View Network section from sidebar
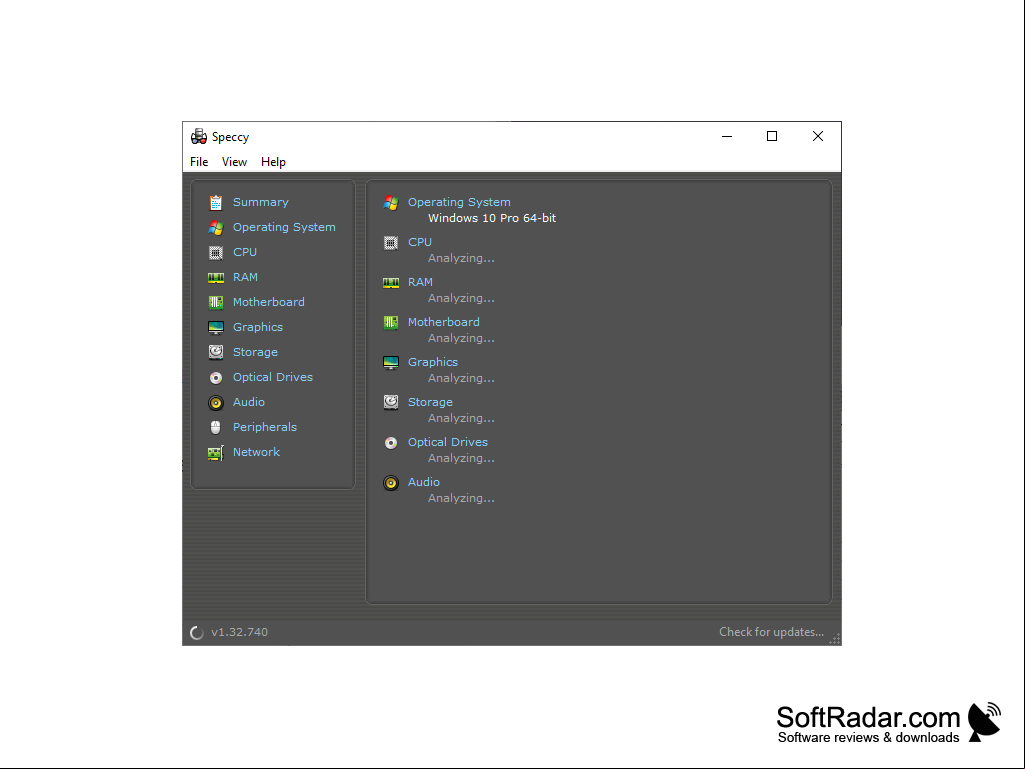Viewport: 1025px width, 769px height. [x=256, y=452]
